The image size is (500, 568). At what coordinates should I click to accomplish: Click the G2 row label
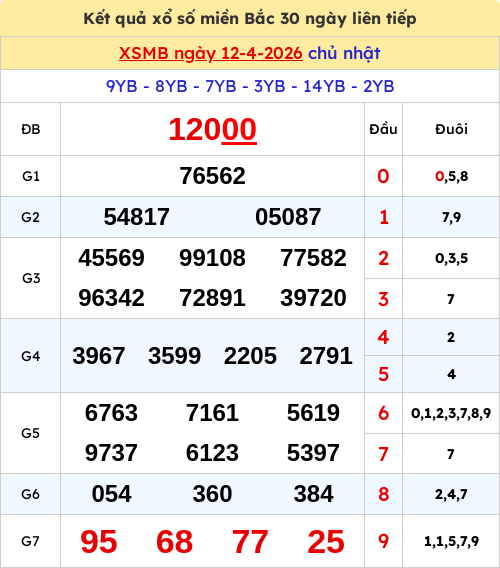pos(30,217)
